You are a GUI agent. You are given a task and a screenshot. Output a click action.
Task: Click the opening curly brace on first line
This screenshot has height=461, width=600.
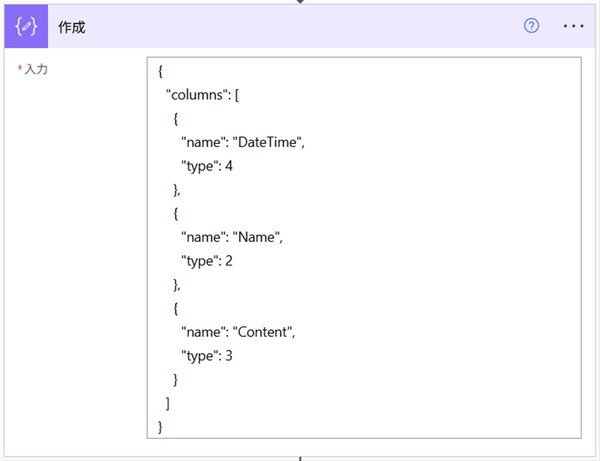point(160,71)
